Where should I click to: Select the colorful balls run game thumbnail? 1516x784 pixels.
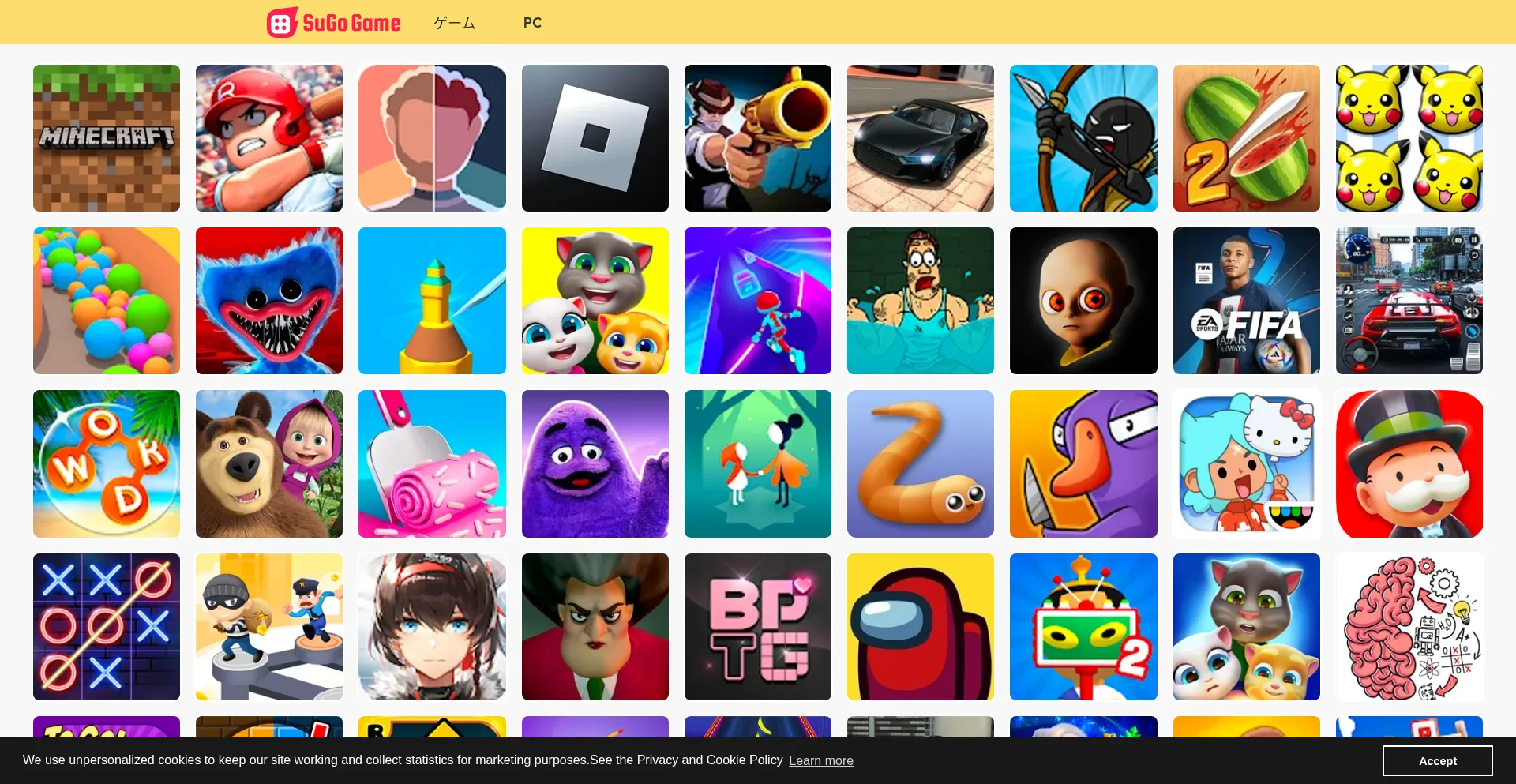[x=107, y=301]
